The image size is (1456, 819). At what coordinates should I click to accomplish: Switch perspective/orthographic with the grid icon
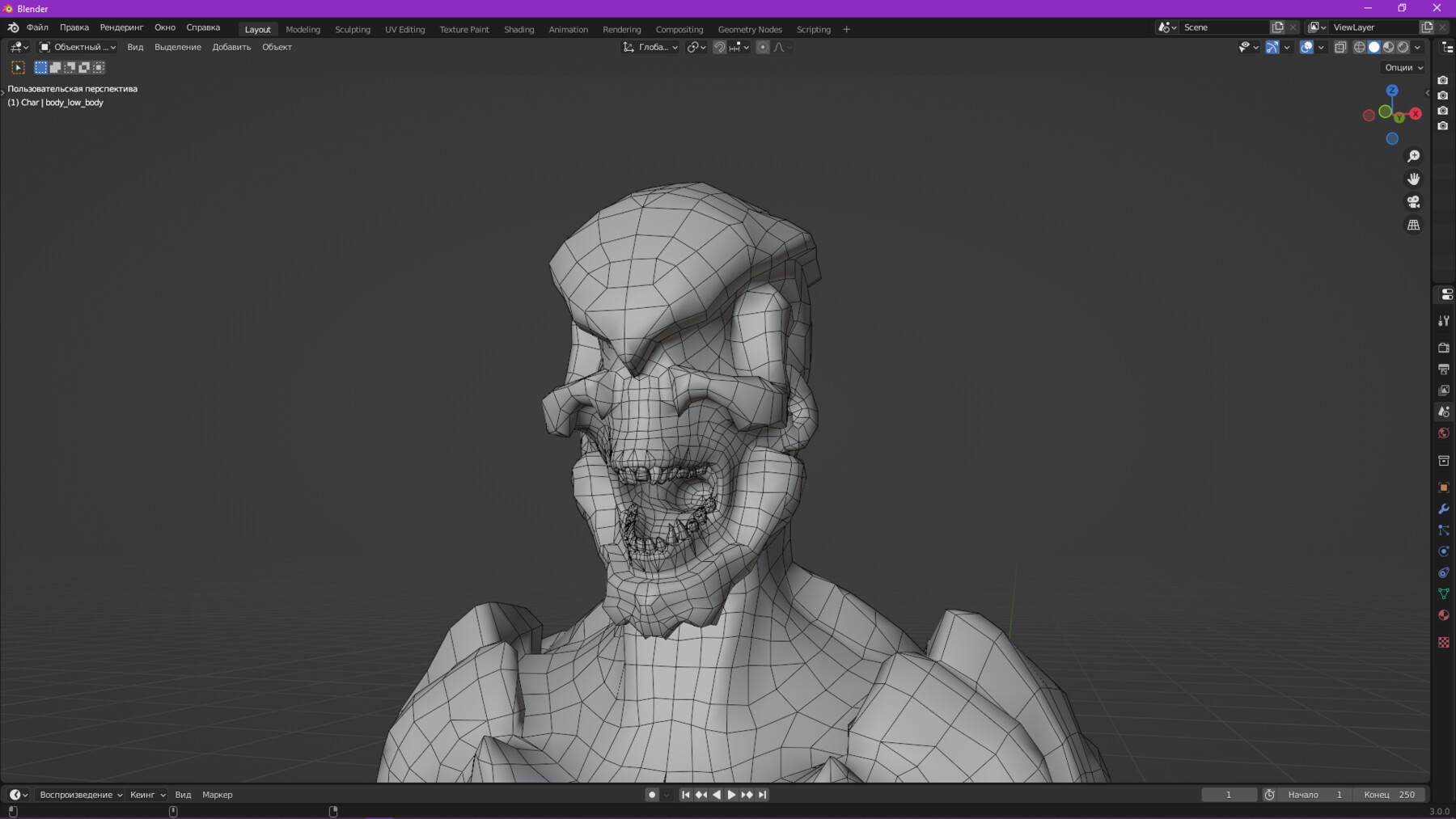click(1413, 226)
